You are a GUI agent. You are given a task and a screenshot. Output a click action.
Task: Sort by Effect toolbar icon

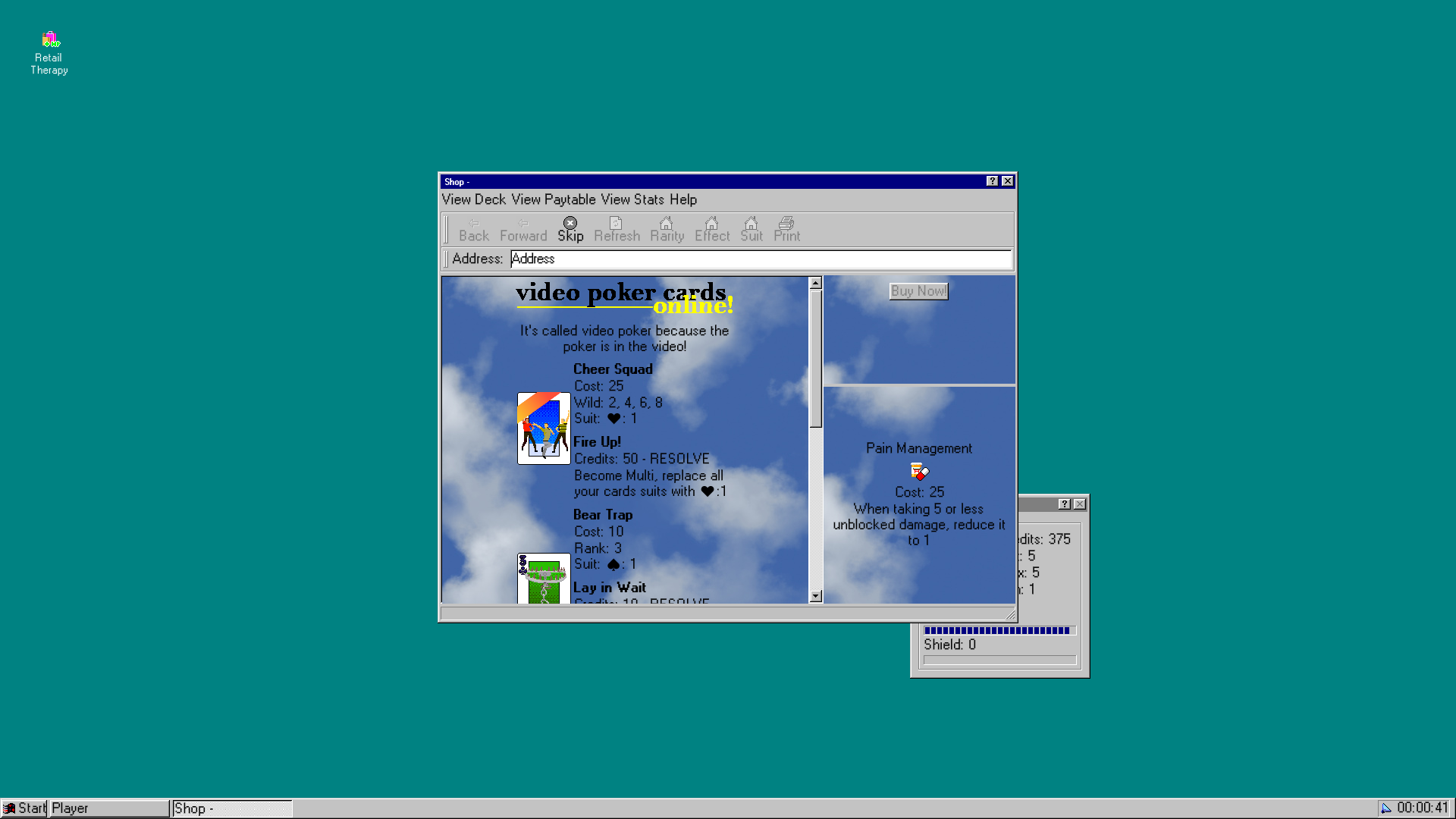712,230
